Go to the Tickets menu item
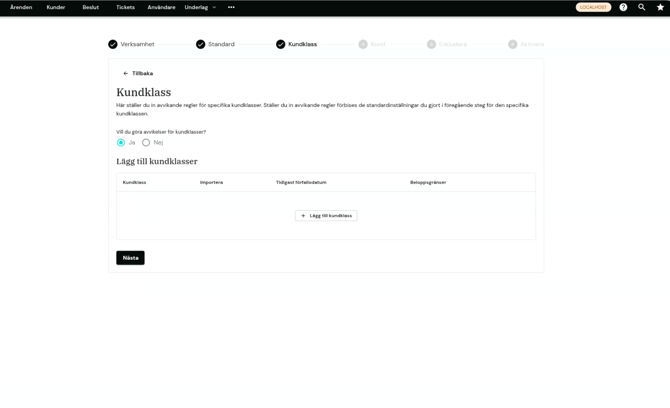The height and width of the screenshot is (408, 670). tap(125, 7)
